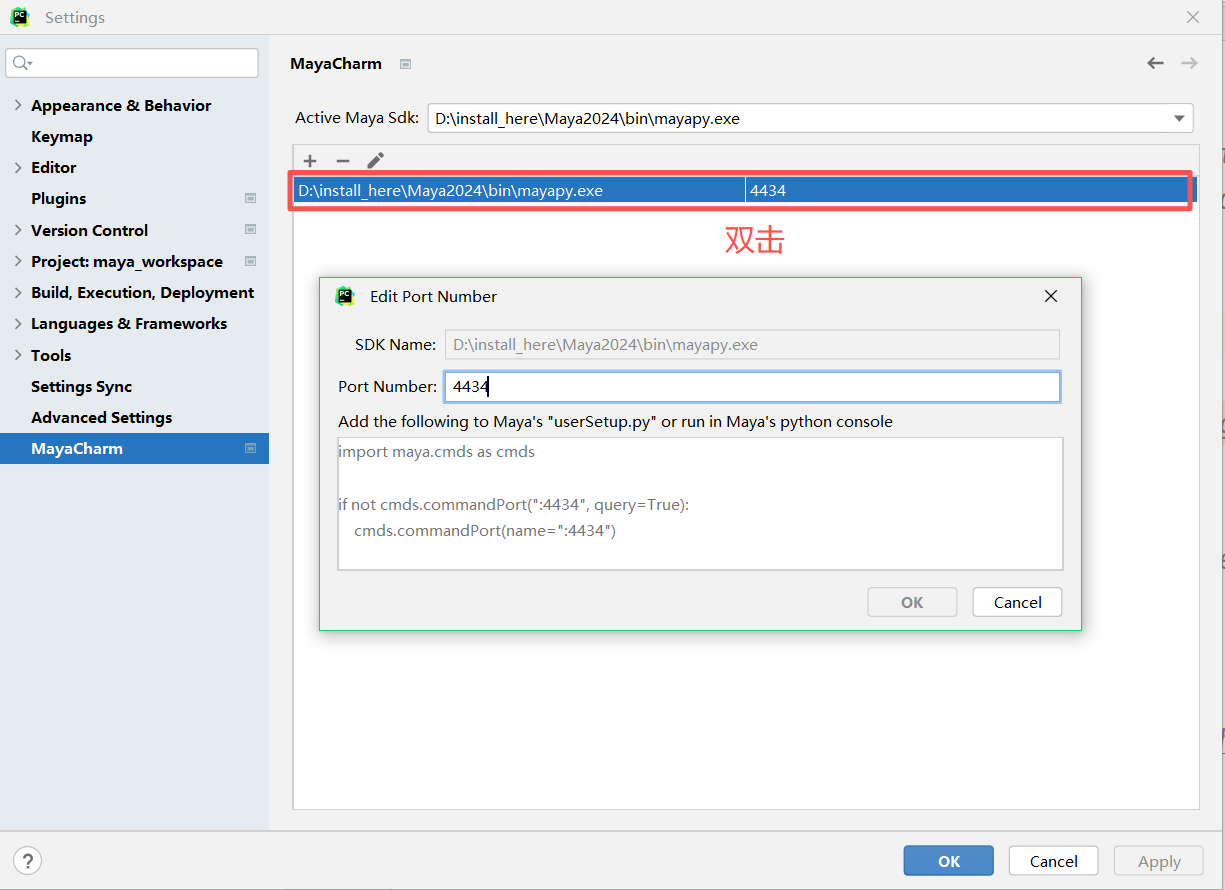Edit the SDK entry with the pencil icon

(x=375, y=161)
